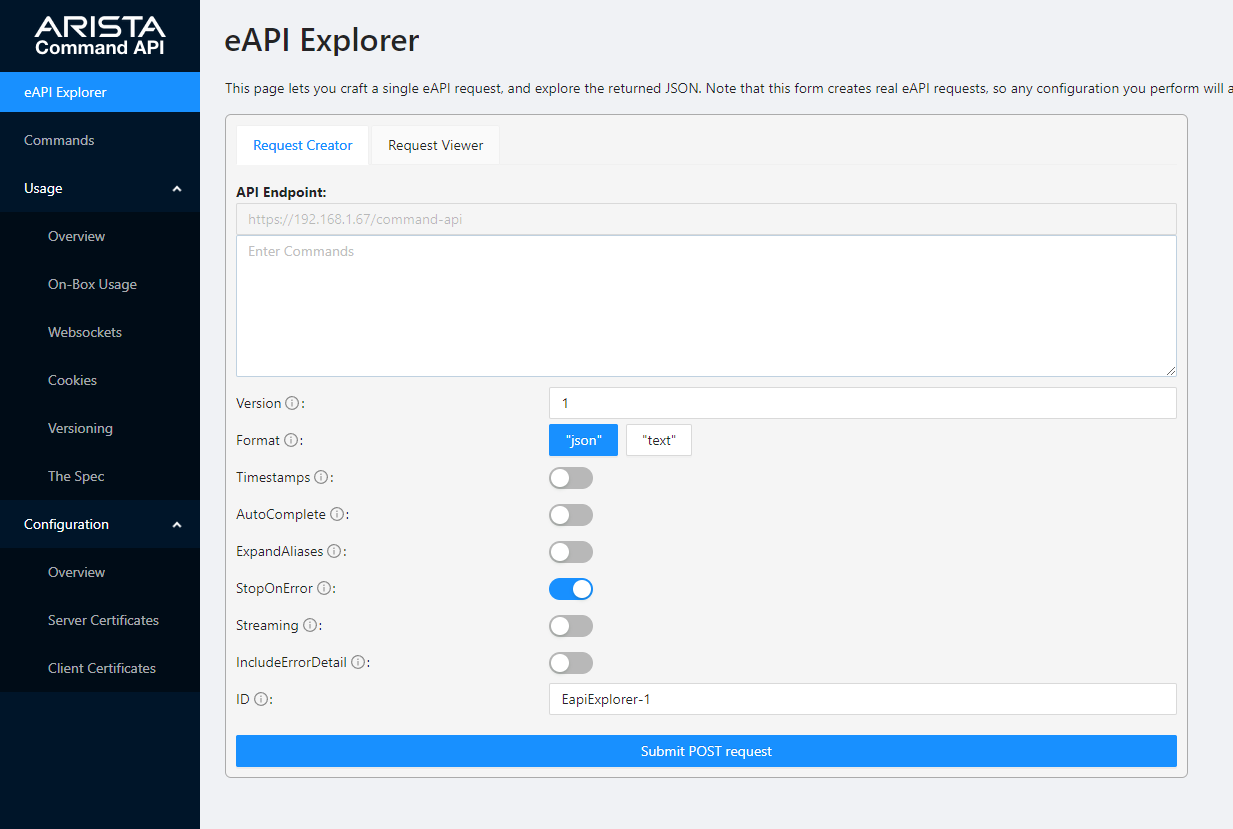Collapse the Configuration sidebar section
This screenshot has height=829, width=1233.
click(x=100, y=524)
